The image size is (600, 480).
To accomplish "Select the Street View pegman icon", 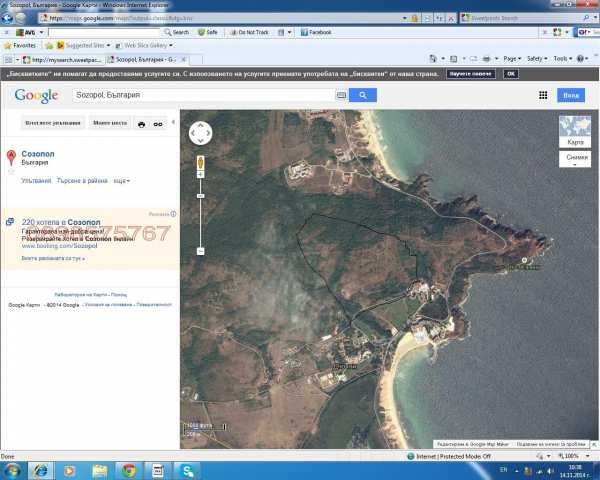I will coord(200,163).
